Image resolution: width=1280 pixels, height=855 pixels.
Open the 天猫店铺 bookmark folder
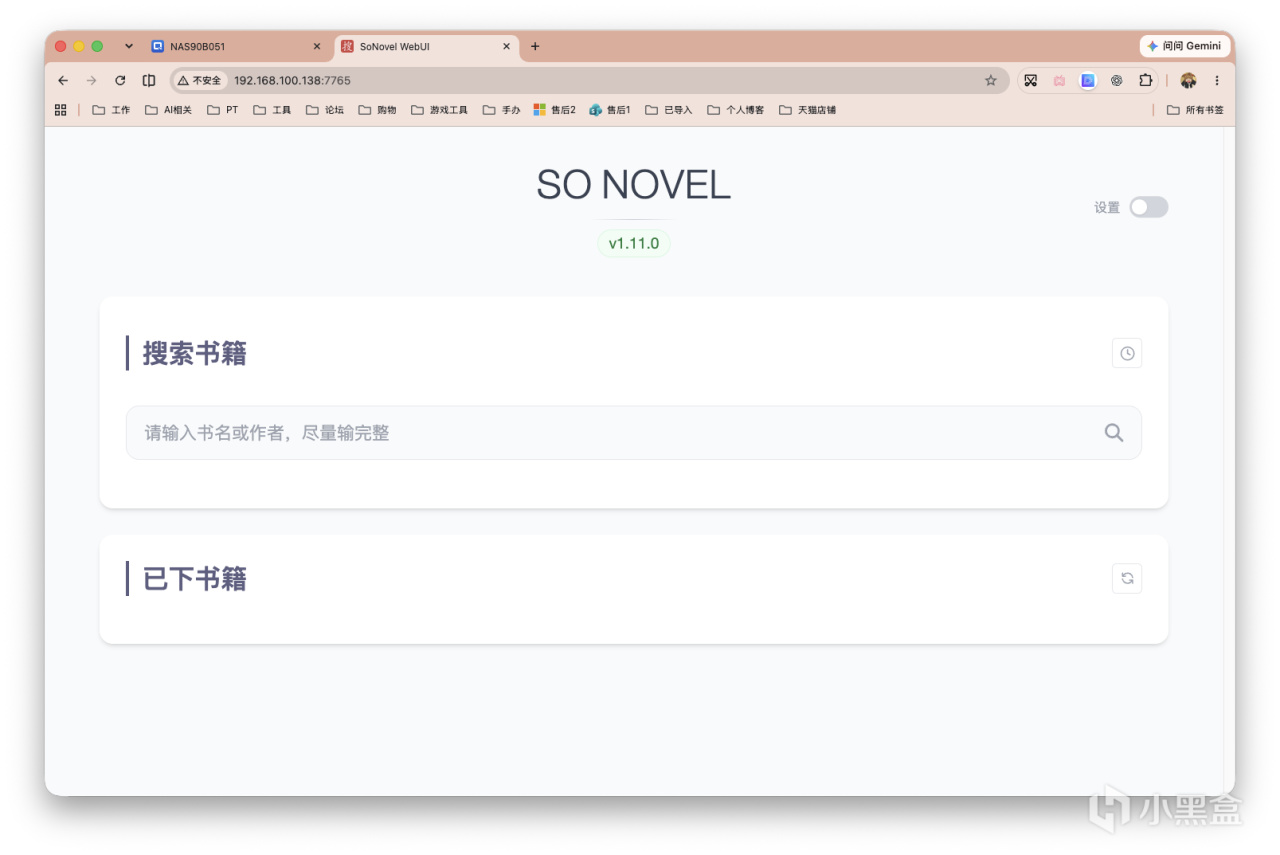click(808, 110)
